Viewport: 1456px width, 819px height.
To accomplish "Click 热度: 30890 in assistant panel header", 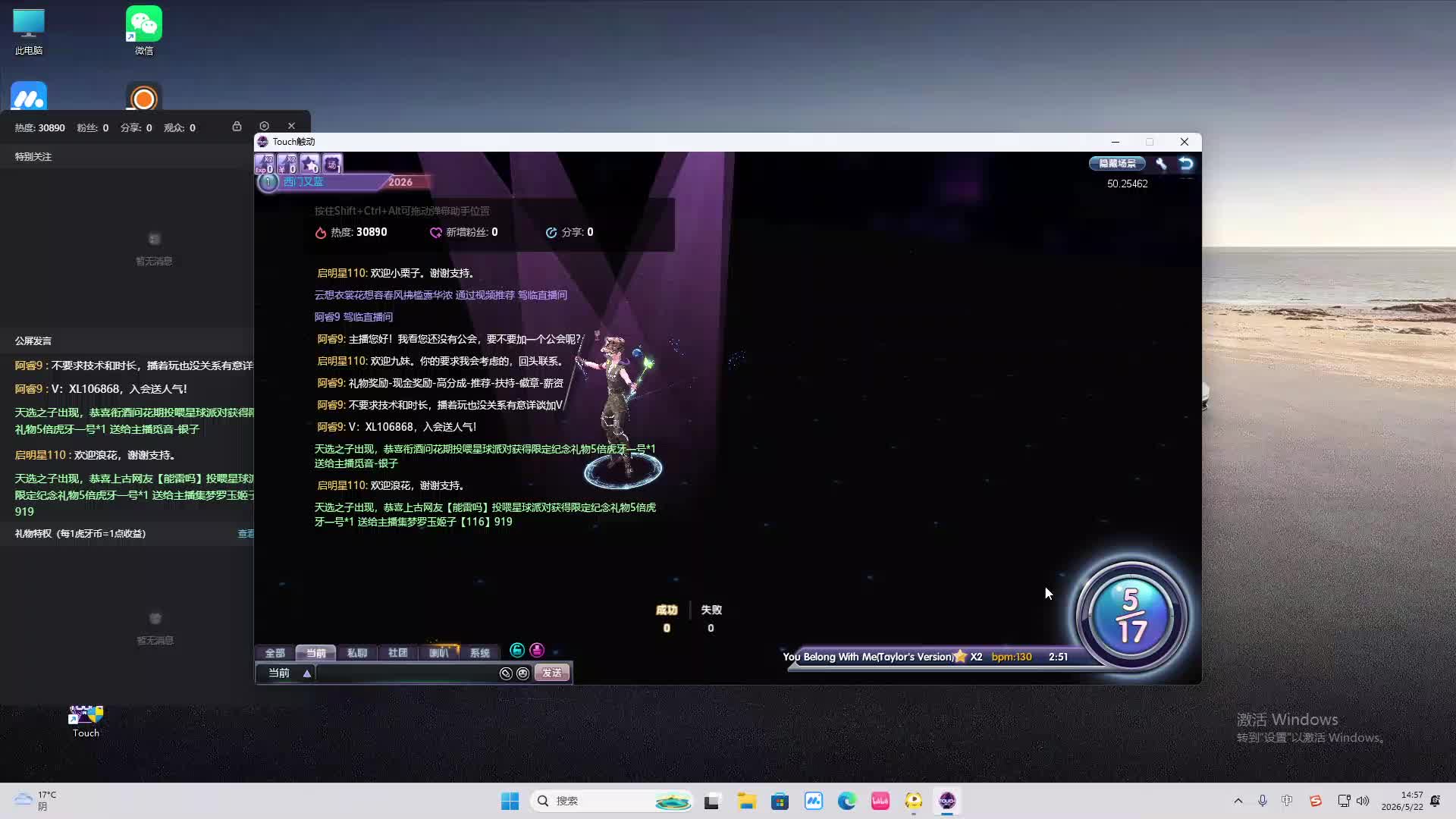I will (x=39, y=128).
